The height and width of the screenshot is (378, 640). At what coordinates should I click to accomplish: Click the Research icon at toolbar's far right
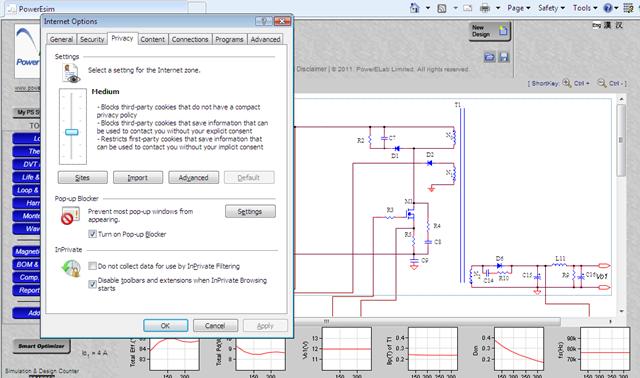click(629, 8)
